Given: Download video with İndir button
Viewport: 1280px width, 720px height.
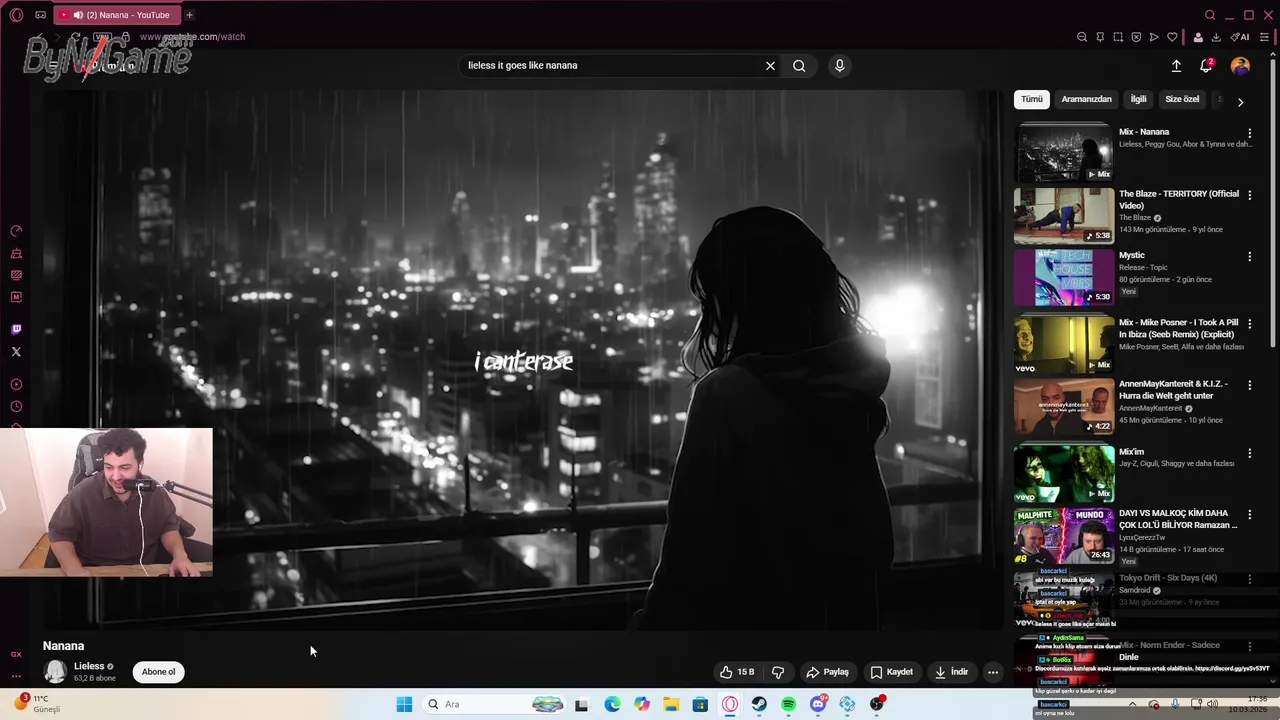Looking at the screenshot, I should 952,672.
